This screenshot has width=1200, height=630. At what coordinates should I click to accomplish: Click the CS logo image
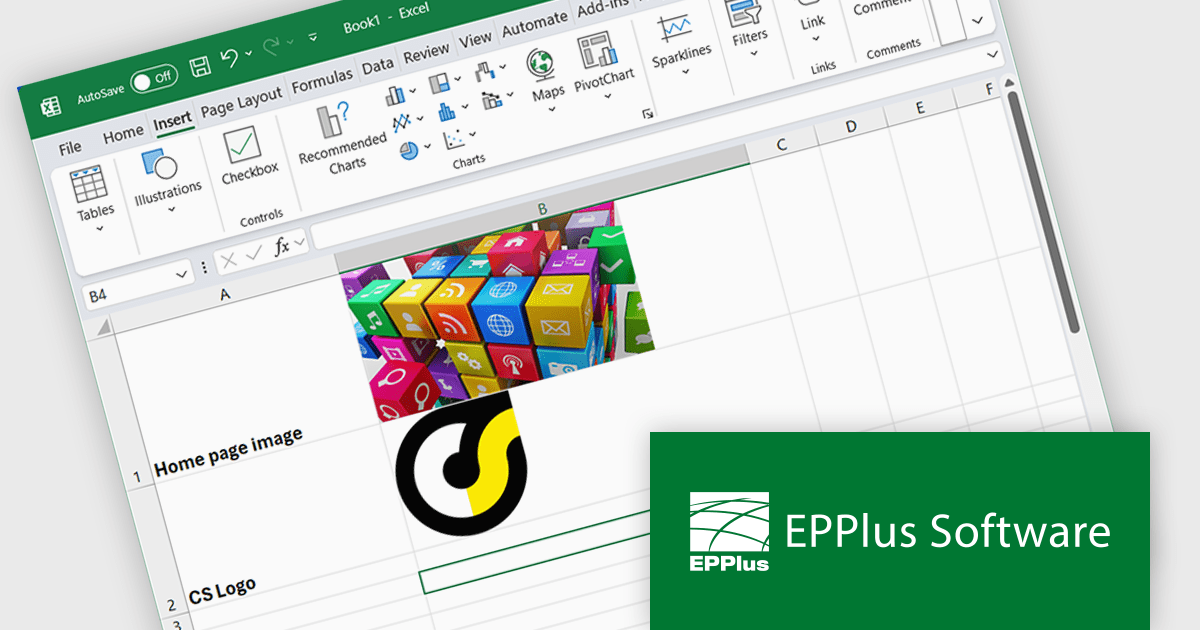click(x=460, y=462)
